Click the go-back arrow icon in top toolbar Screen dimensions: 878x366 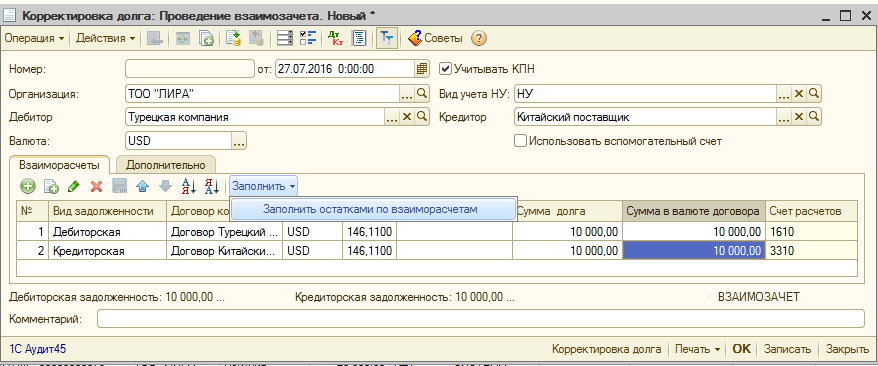(x=155, y=38)
